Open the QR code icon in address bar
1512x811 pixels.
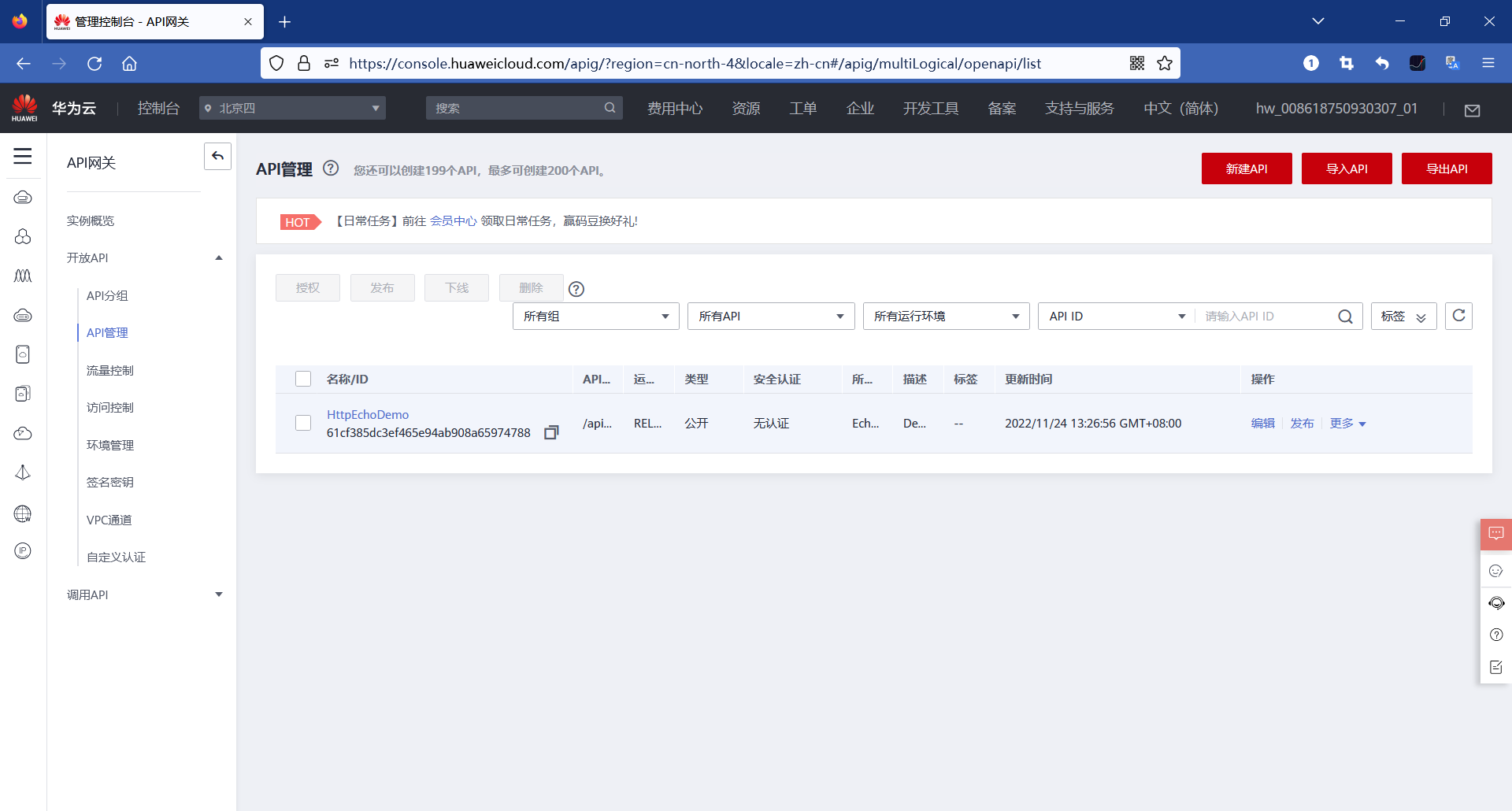coord(1137,63)
